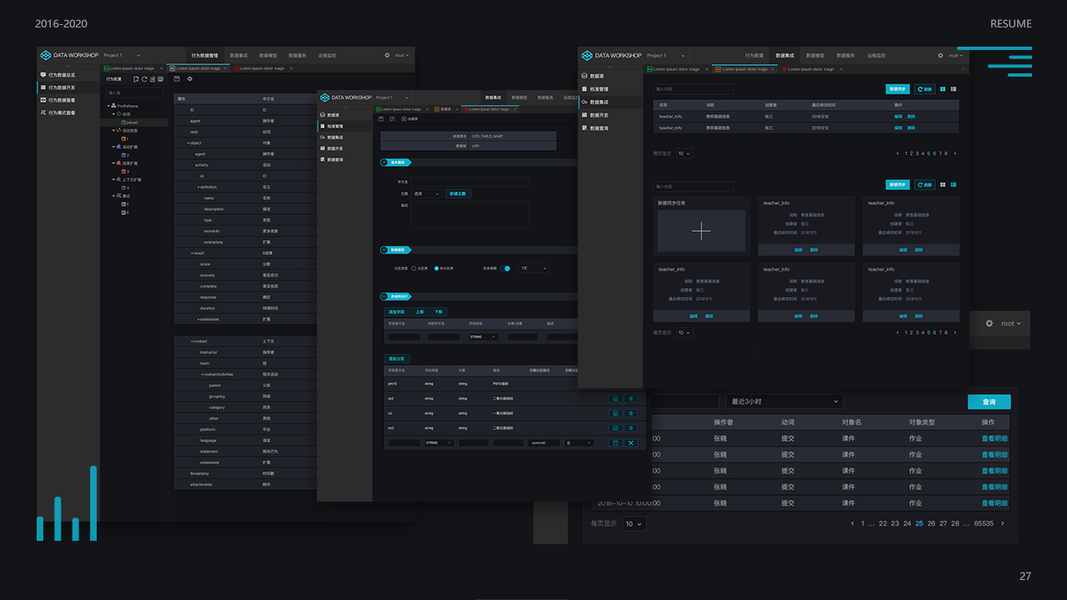
Task: Click 新建主题 button
Action: pos(457,194)
